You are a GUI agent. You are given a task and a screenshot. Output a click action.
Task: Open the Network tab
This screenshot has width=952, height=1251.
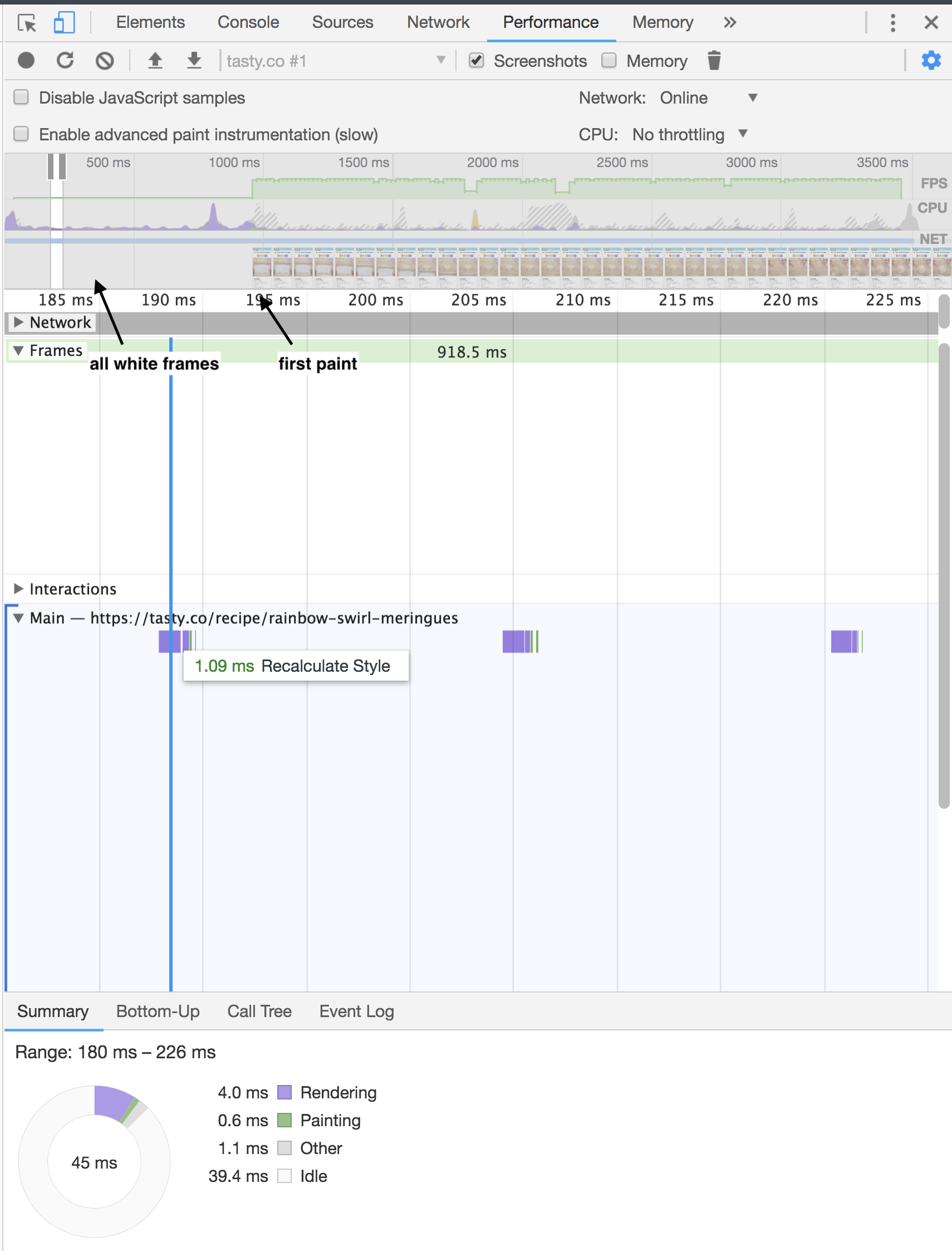point(438,23)
